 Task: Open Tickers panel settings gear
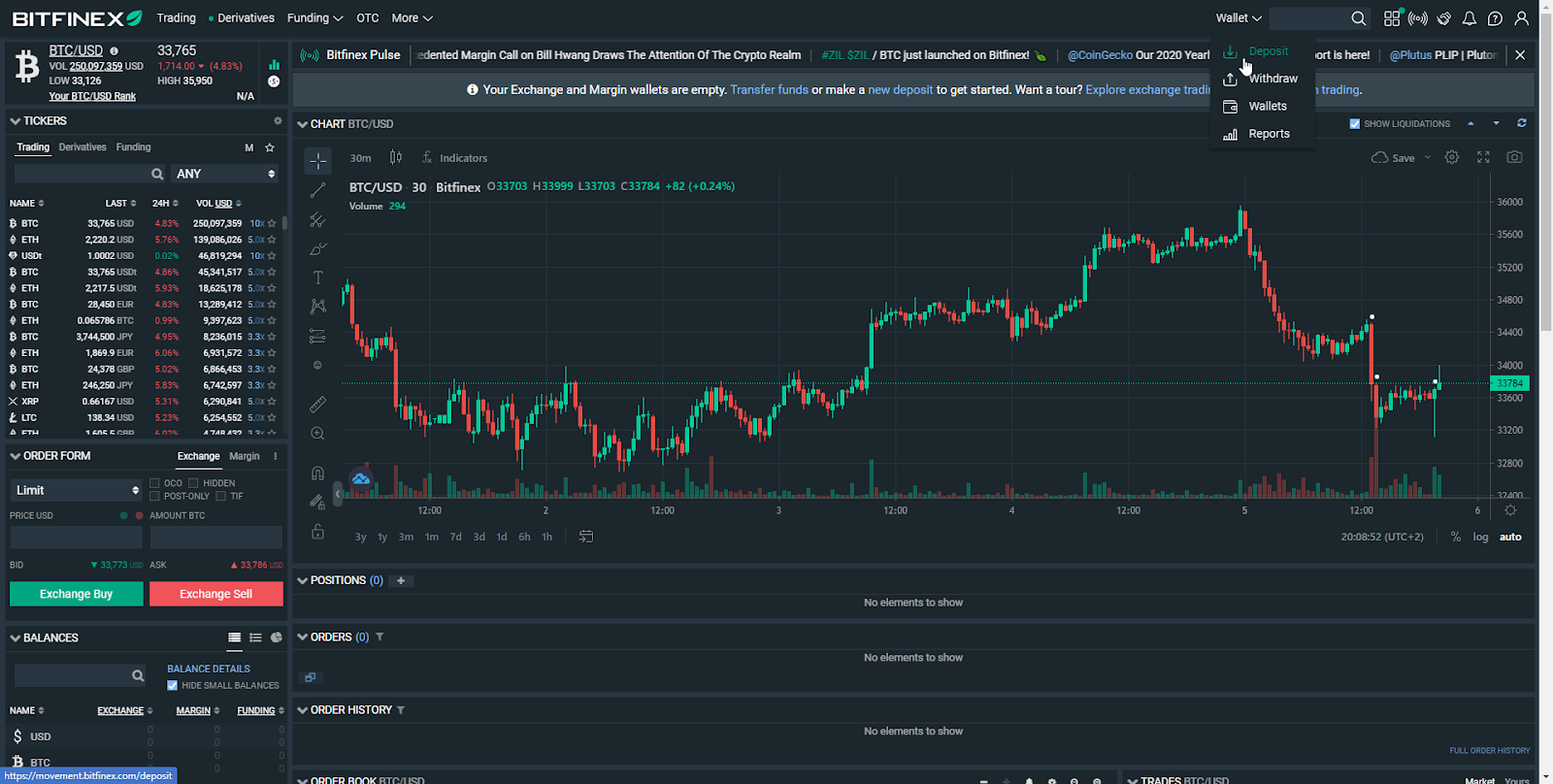pos(278,121)
